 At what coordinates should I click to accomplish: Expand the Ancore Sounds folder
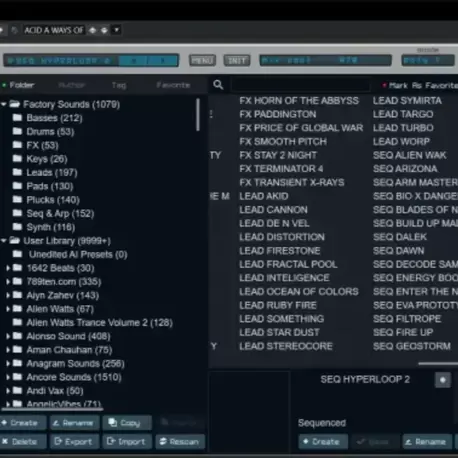8,377
